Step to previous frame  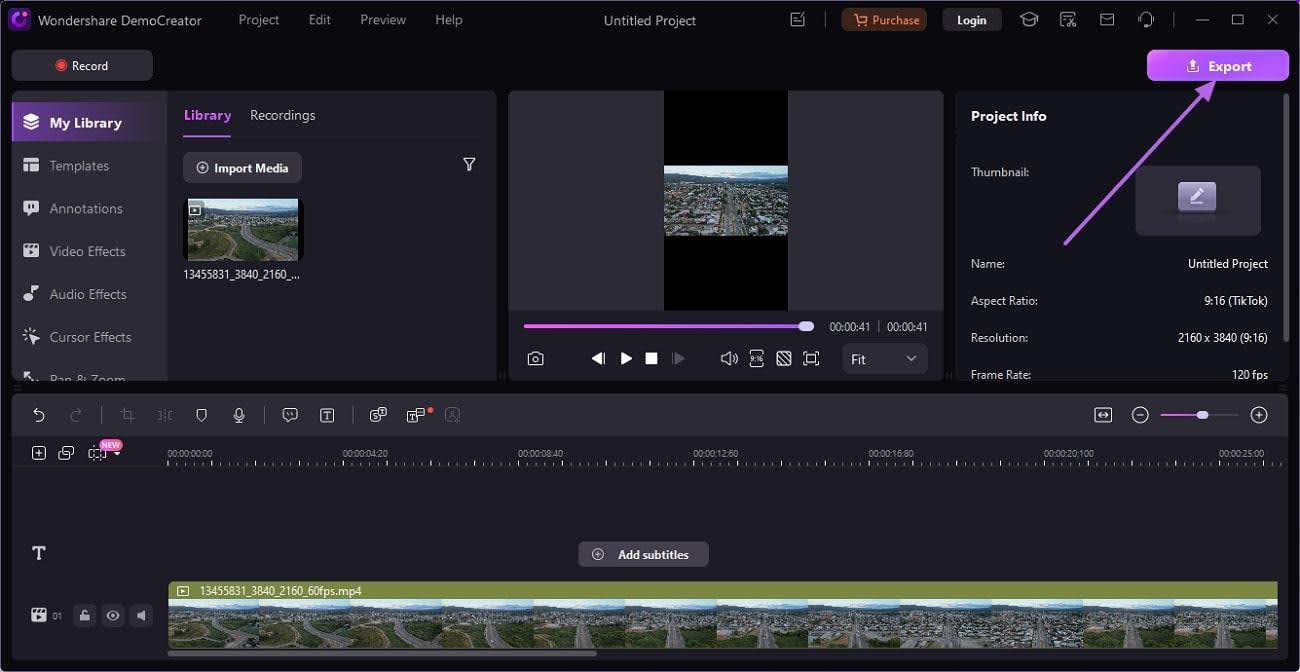tap(598, 358)
